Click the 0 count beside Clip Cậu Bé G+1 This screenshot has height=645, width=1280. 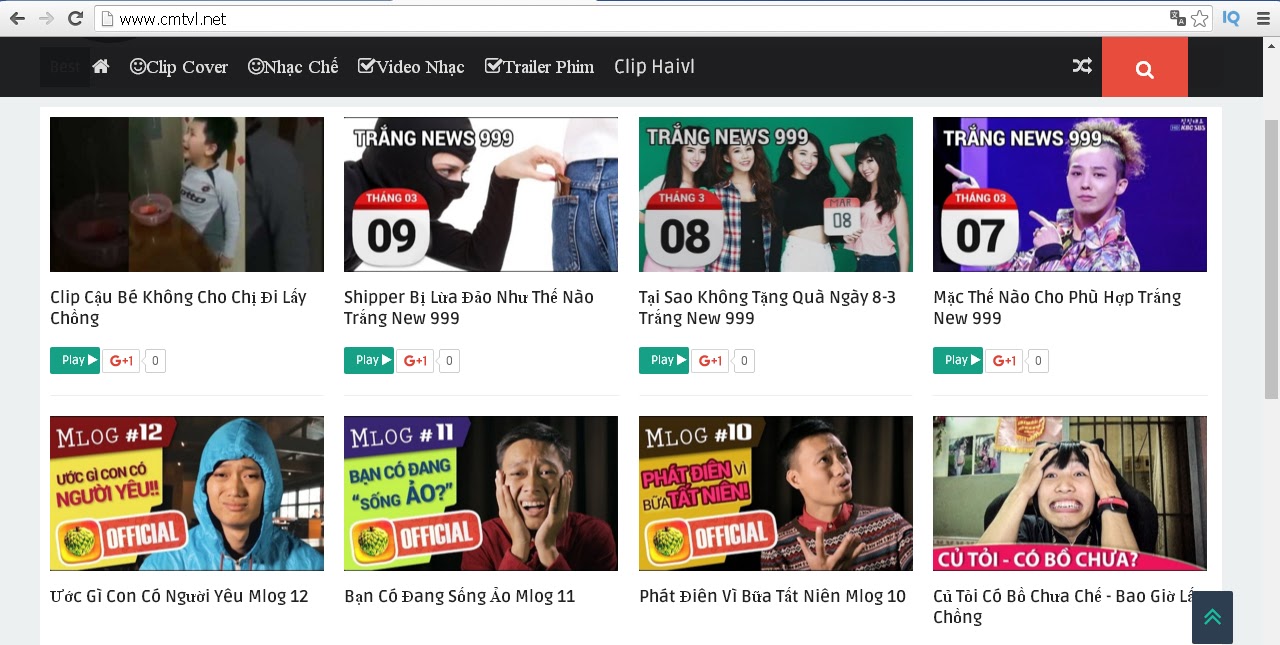(155, 361)
